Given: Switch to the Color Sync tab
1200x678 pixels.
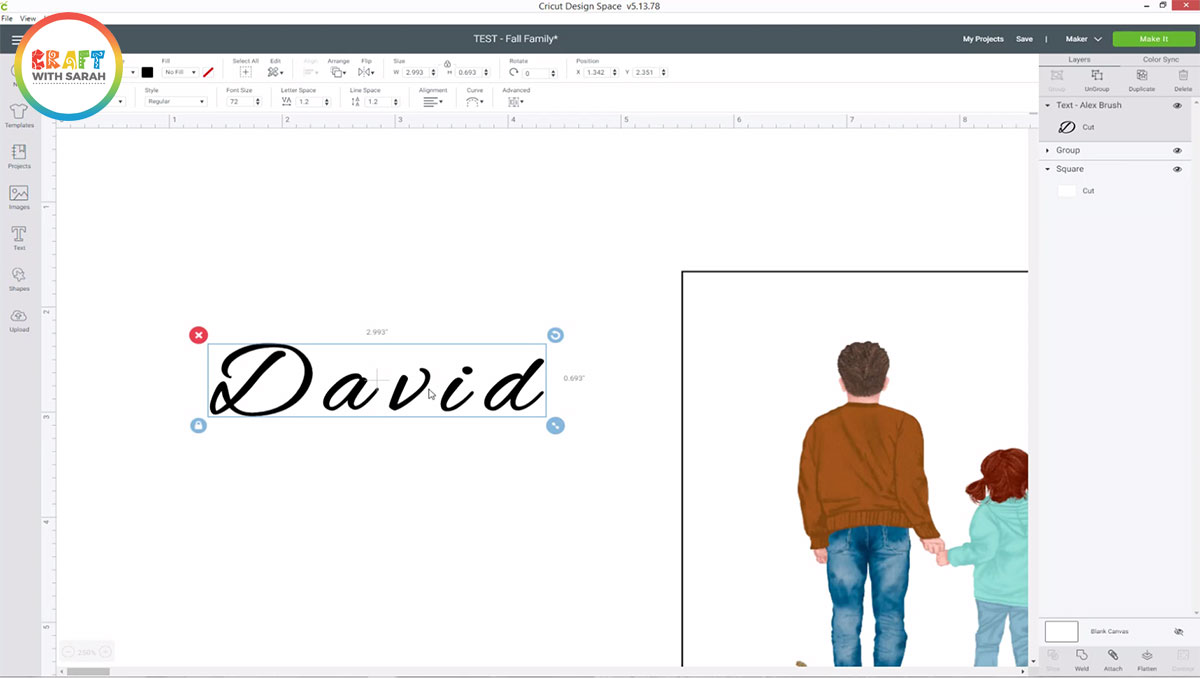Looking at the screenshot, I should 1160,60.
